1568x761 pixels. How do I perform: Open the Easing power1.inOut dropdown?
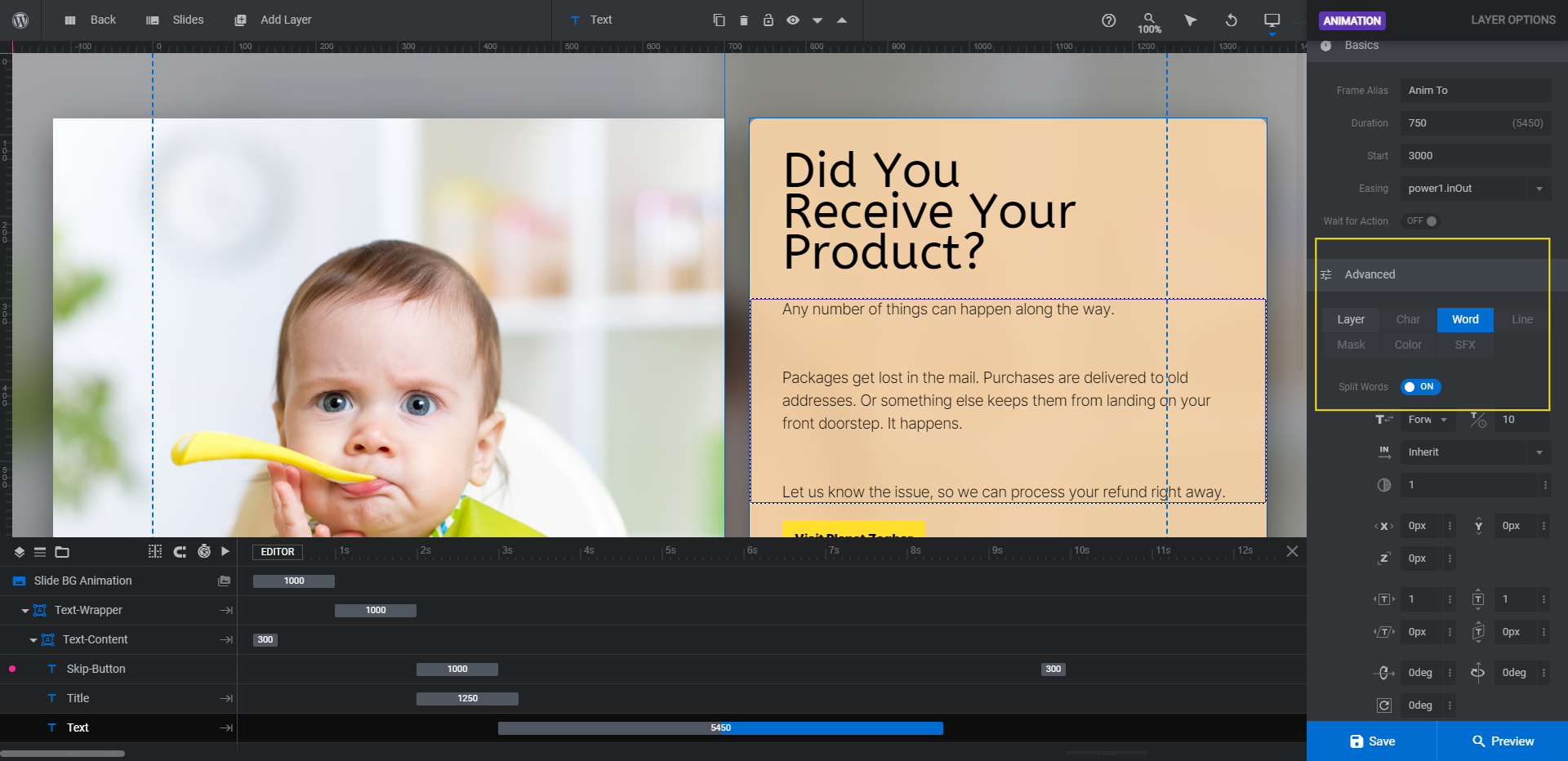tap(1476, 189)
